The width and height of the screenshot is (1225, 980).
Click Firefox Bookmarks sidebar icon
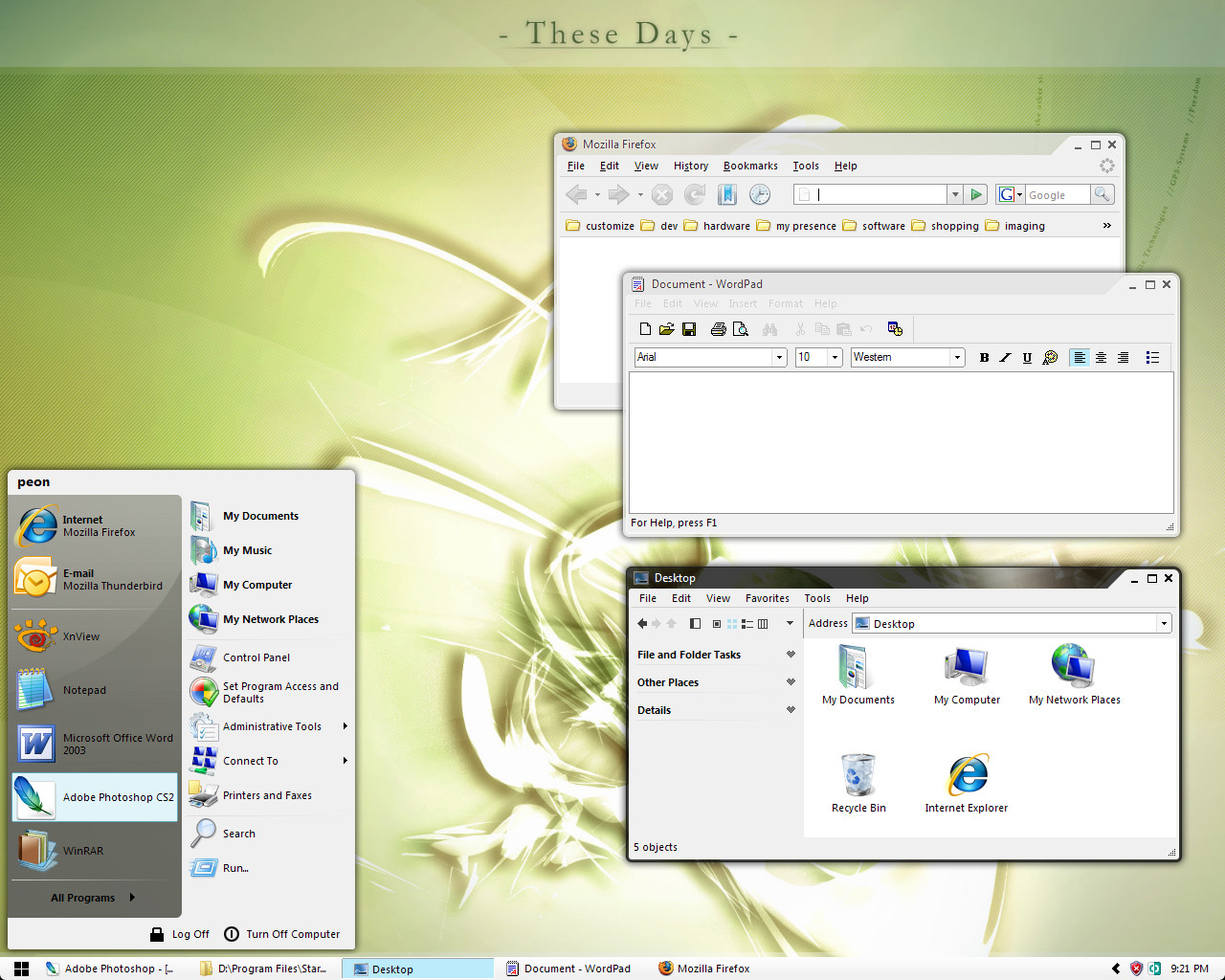coord(727,194)
